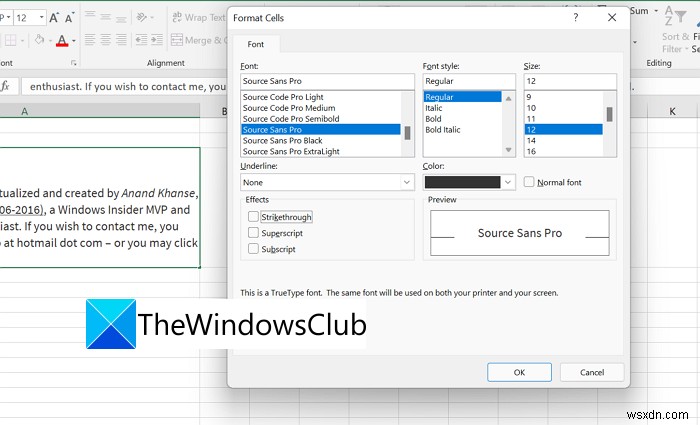Click the font style list up arrow
Image resolution: width=700 pixels, height=425 pixels.
(x=508, y=98)
